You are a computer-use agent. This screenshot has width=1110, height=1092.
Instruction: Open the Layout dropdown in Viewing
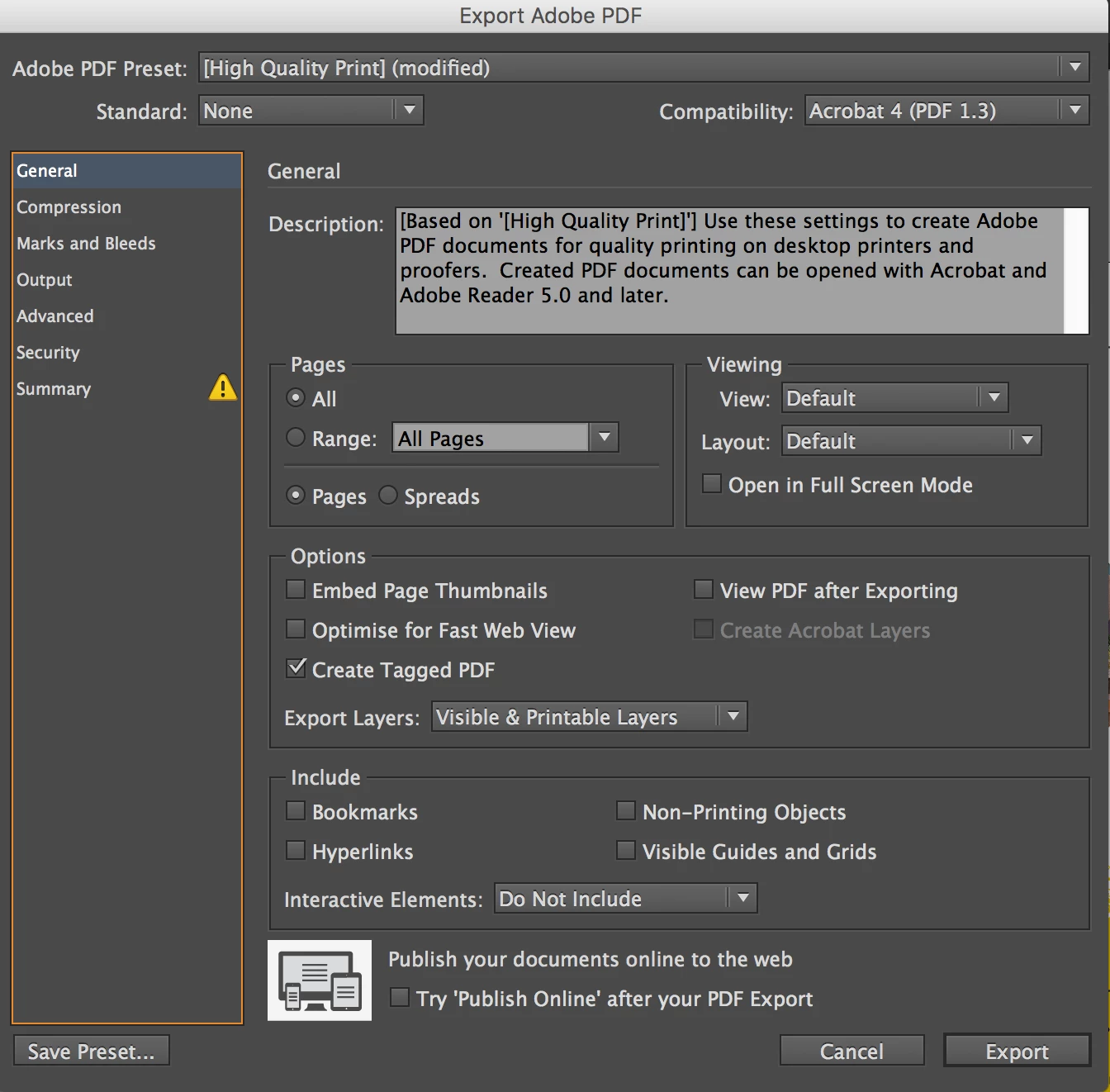[912, 440]
